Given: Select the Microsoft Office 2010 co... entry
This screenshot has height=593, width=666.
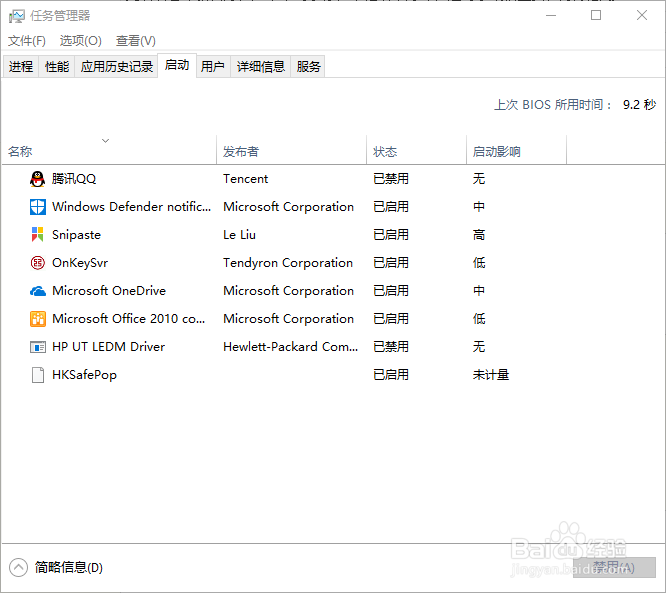Looking at the screenshot, I should (128, 319).
